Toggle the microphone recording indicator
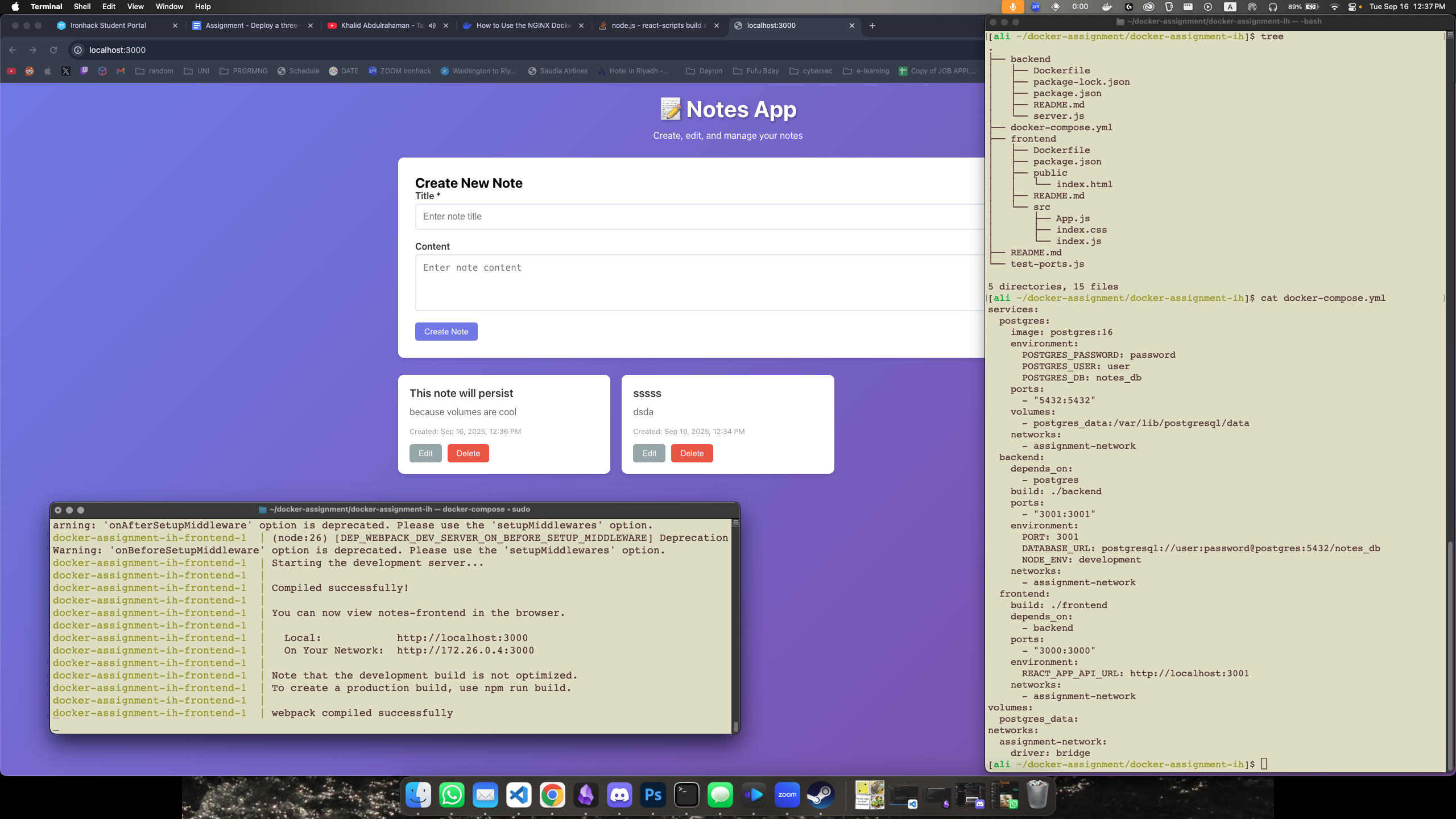1456x819 pixels. [x=1012, y=7]
